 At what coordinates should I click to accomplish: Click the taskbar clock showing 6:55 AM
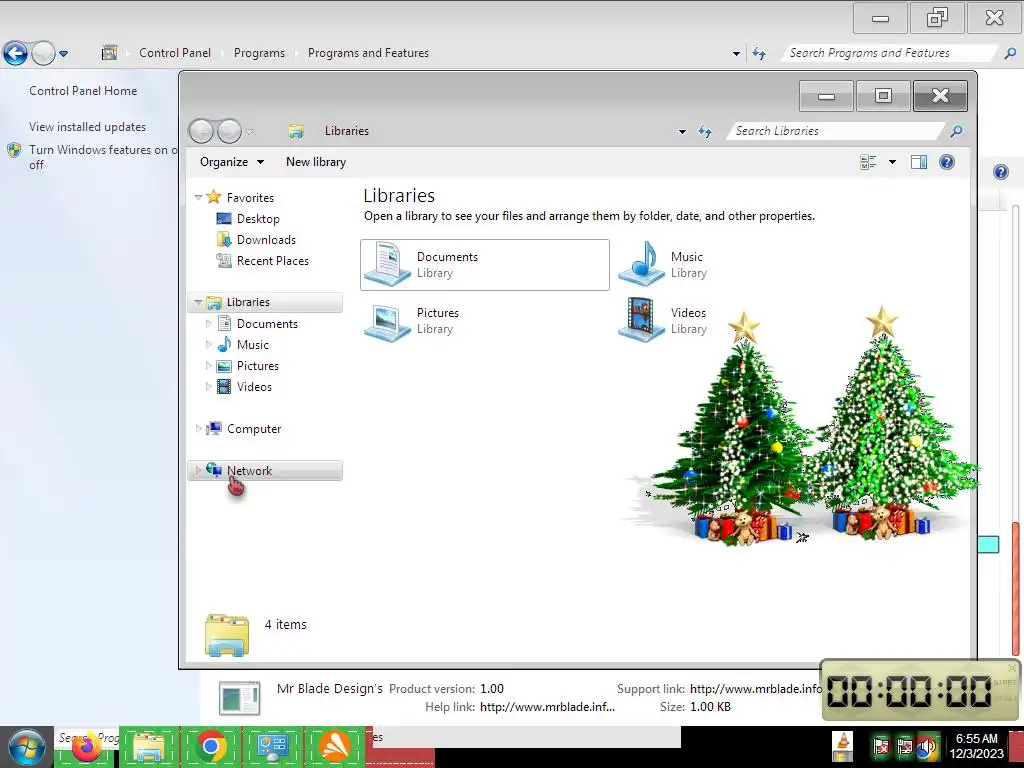click(977, 746)
